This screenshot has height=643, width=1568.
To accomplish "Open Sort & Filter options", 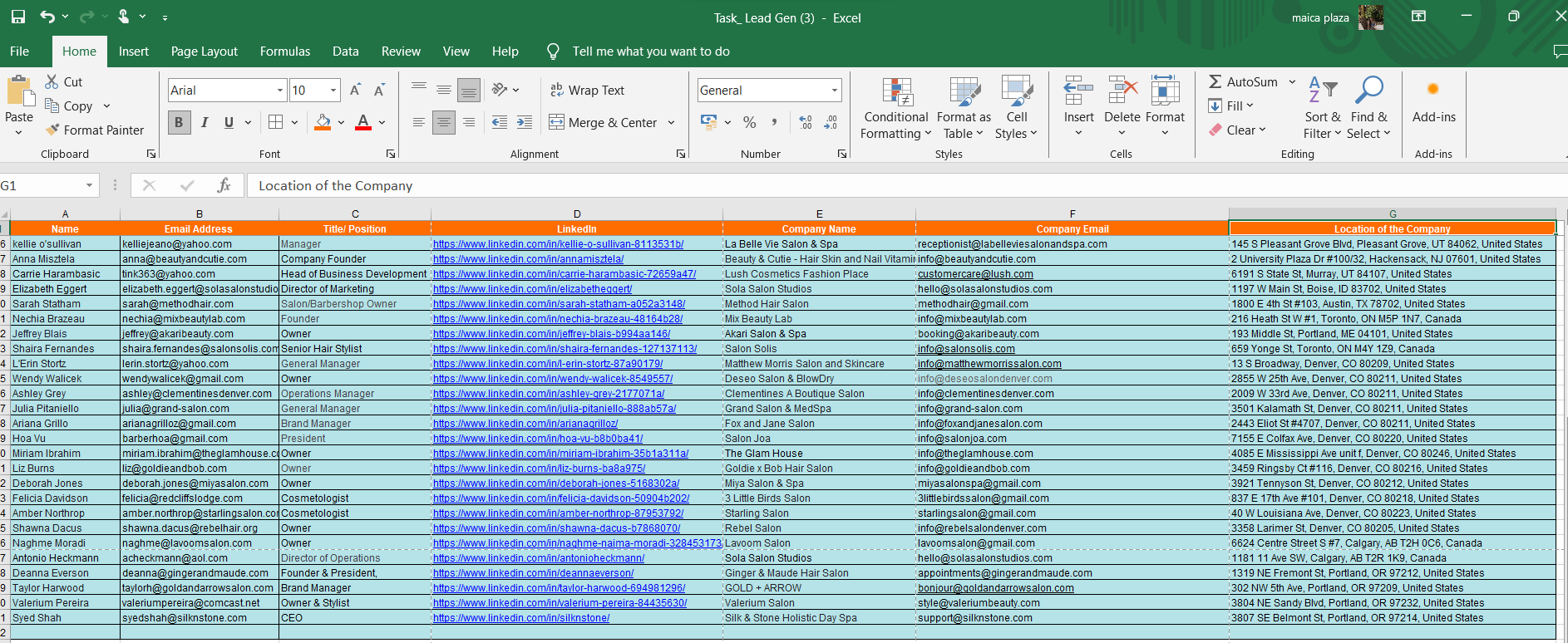I will tap(1322, 109).
